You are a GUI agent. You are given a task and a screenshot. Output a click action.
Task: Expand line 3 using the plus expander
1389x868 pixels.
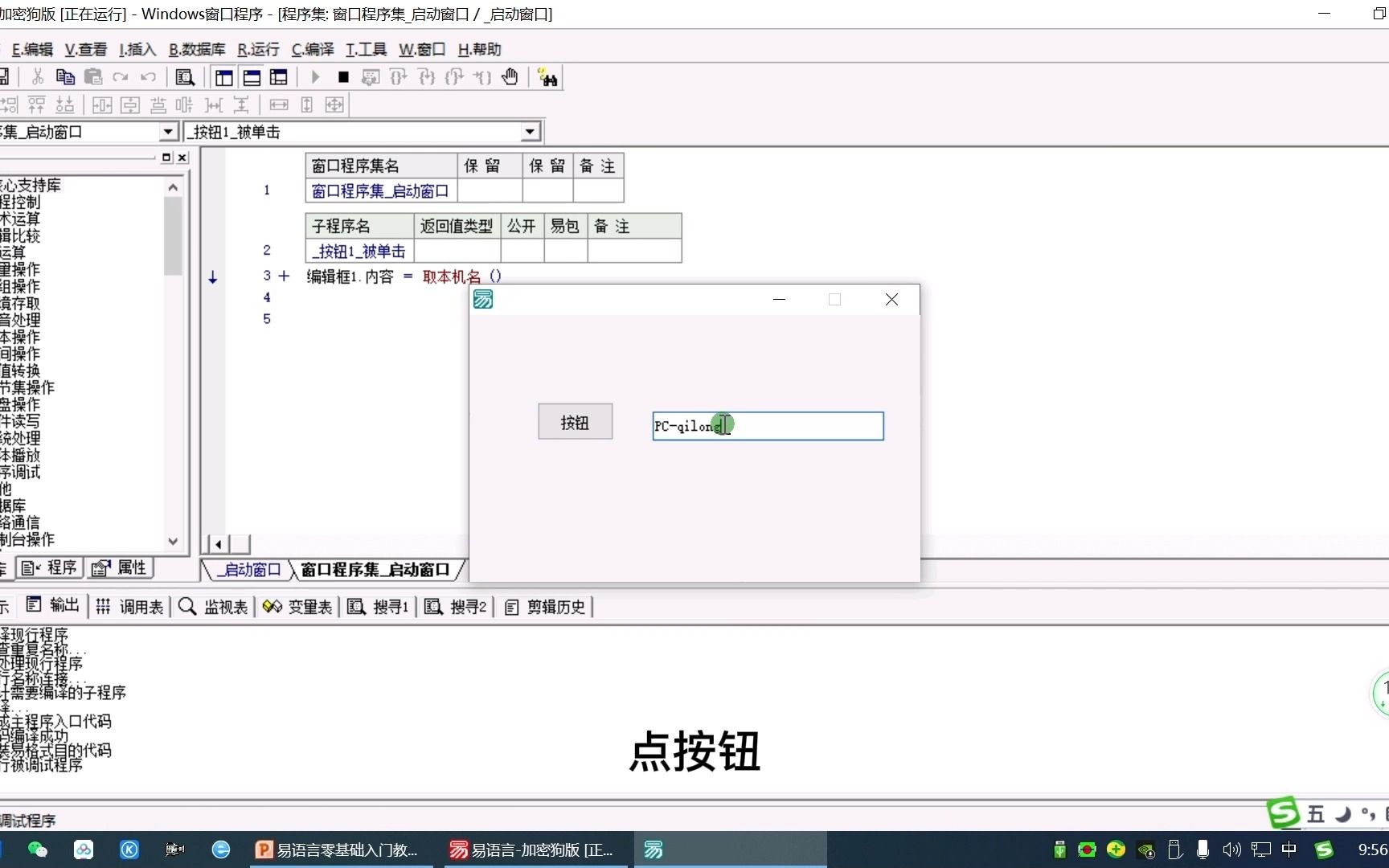click(x=284, y=276)
